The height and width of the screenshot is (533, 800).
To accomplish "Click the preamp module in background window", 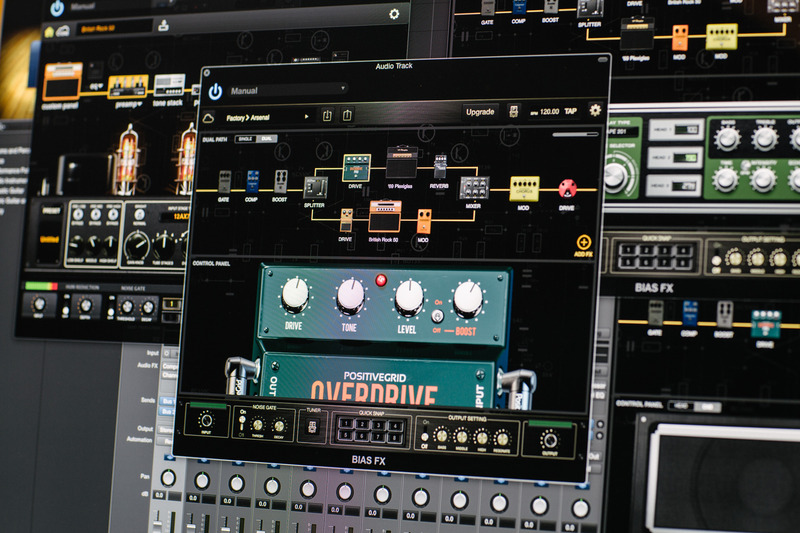I will click(128, 87).
